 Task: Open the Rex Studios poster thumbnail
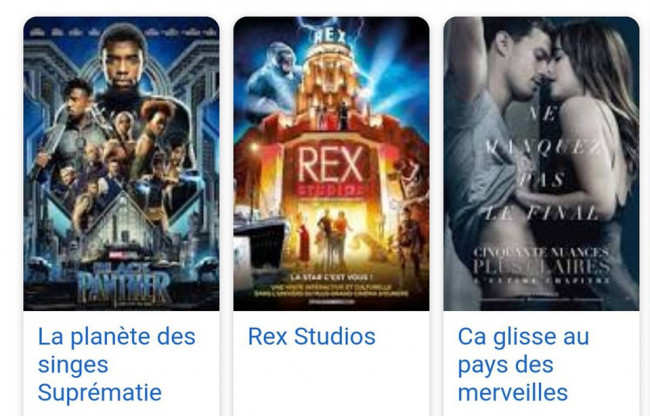tap(331, 164)
